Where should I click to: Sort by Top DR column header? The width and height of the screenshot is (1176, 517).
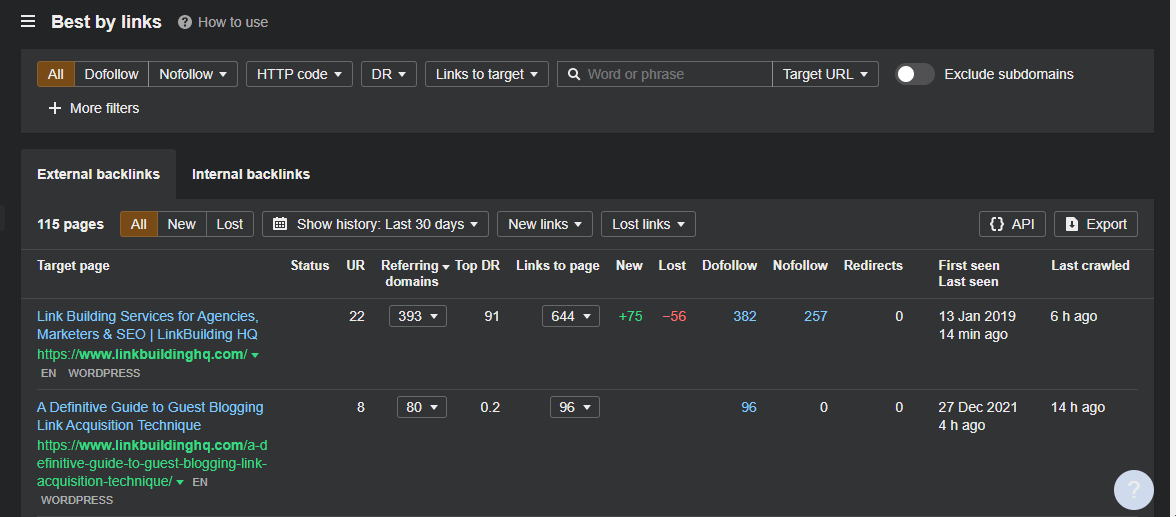click(x=478, y=266)
